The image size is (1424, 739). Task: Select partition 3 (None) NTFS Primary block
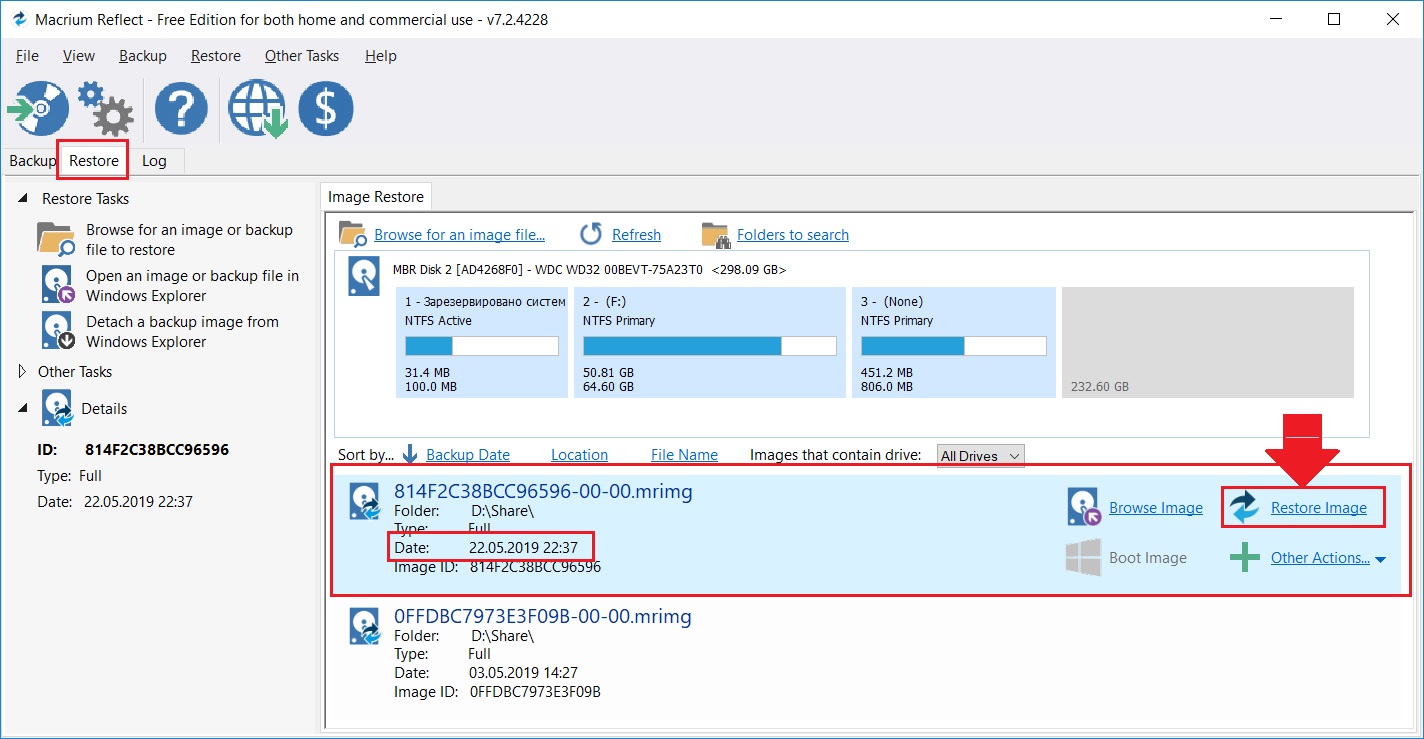(954, 343)
